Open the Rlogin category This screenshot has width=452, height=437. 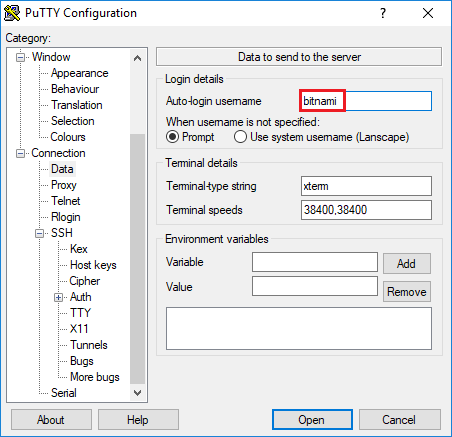(x=66, y=217)
